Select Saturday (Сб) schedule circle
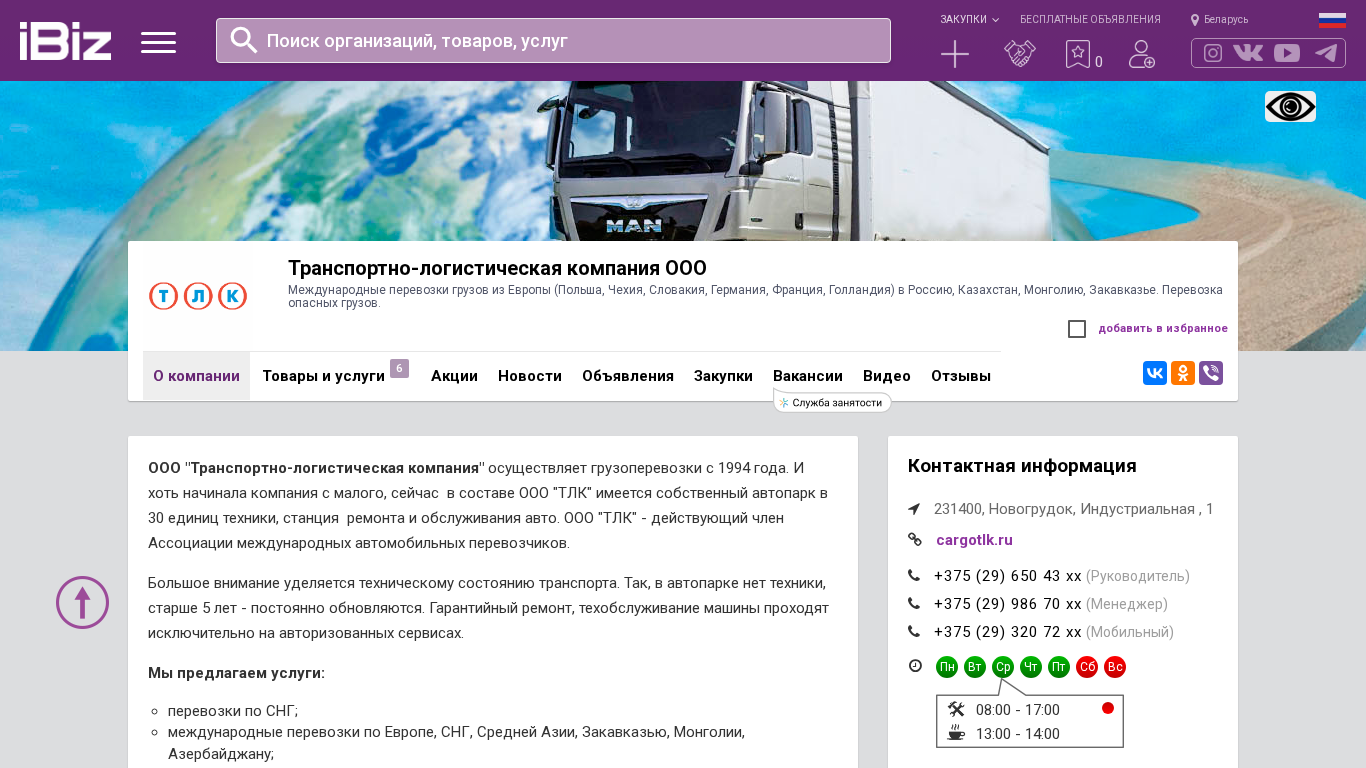Image resolution: width=1366 pixels, height=768 pixels. (1087, 667)
